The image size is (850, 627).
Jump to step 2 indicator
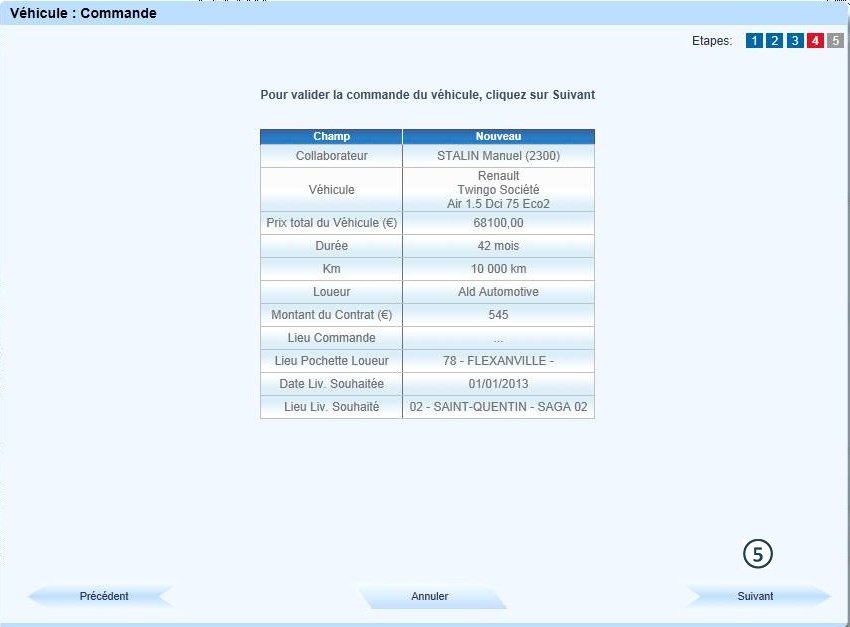point(774,41)
